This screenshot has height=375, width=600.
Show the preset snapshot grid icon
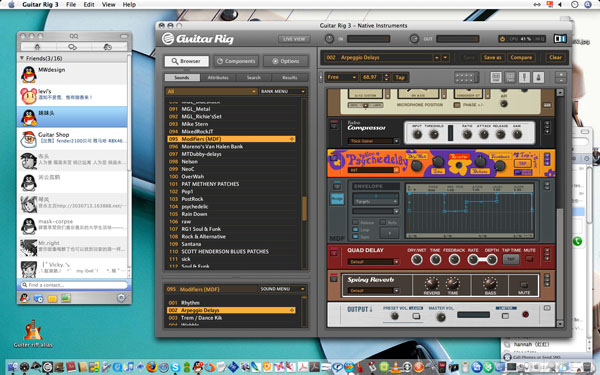tap(466, 78)
